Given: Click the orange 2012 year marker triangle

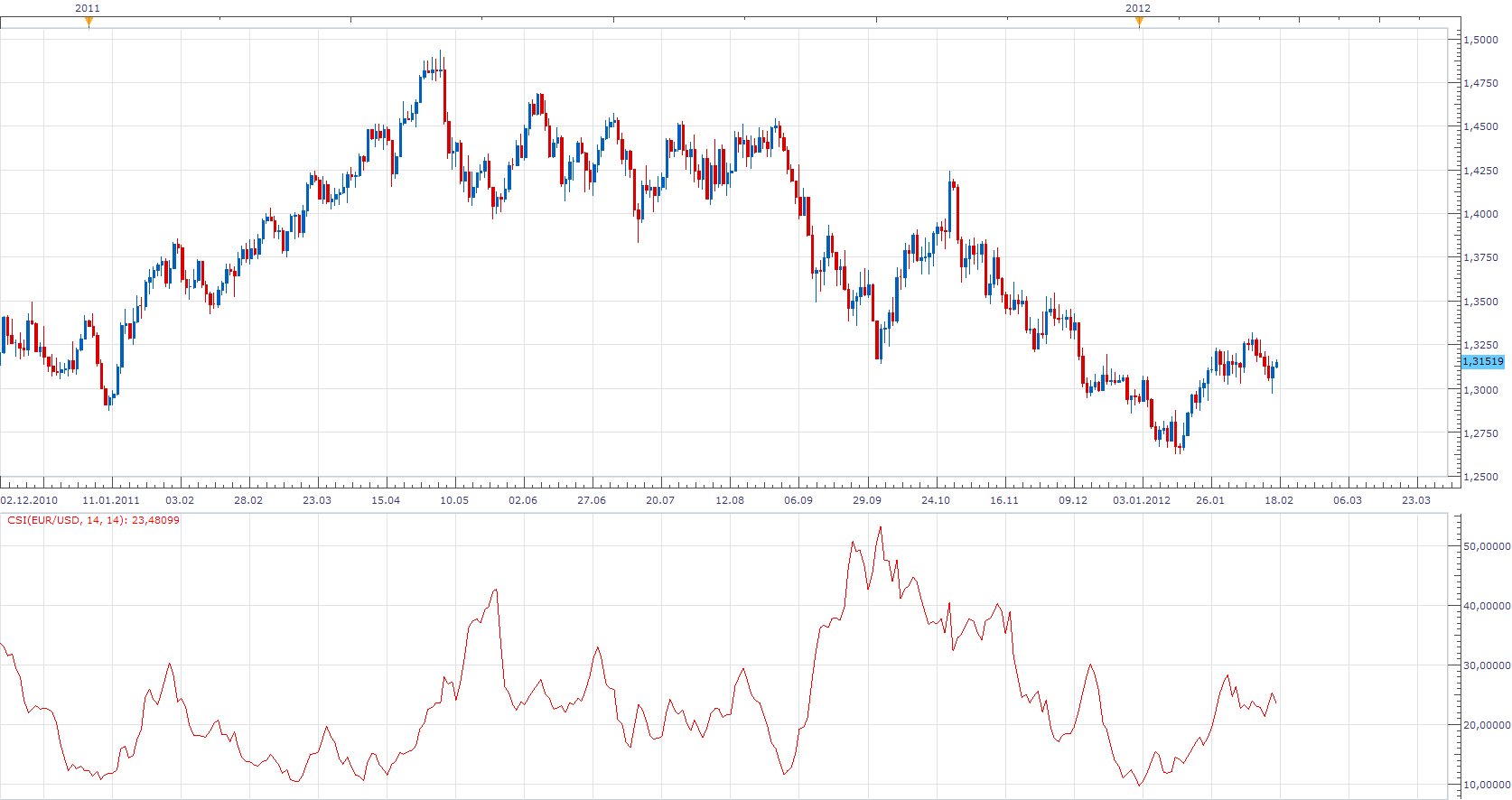Looking at the screenshot, I should coord(1139,22).
